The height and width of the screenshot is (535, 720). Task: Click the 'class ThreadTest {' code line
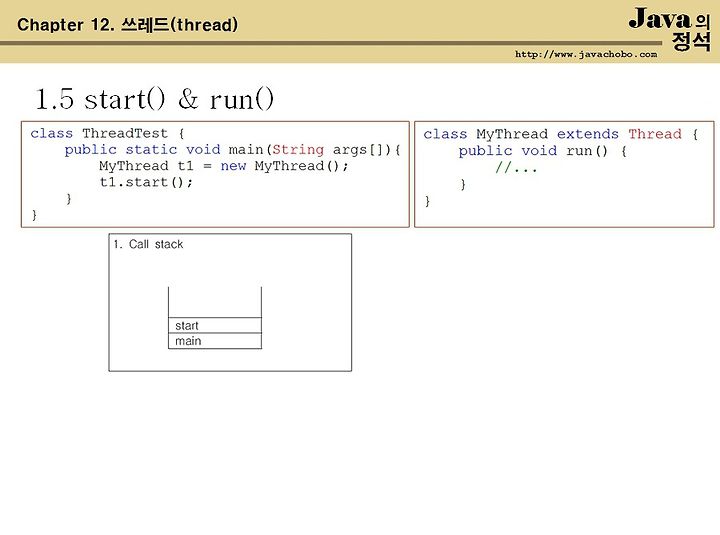(107, 134)
